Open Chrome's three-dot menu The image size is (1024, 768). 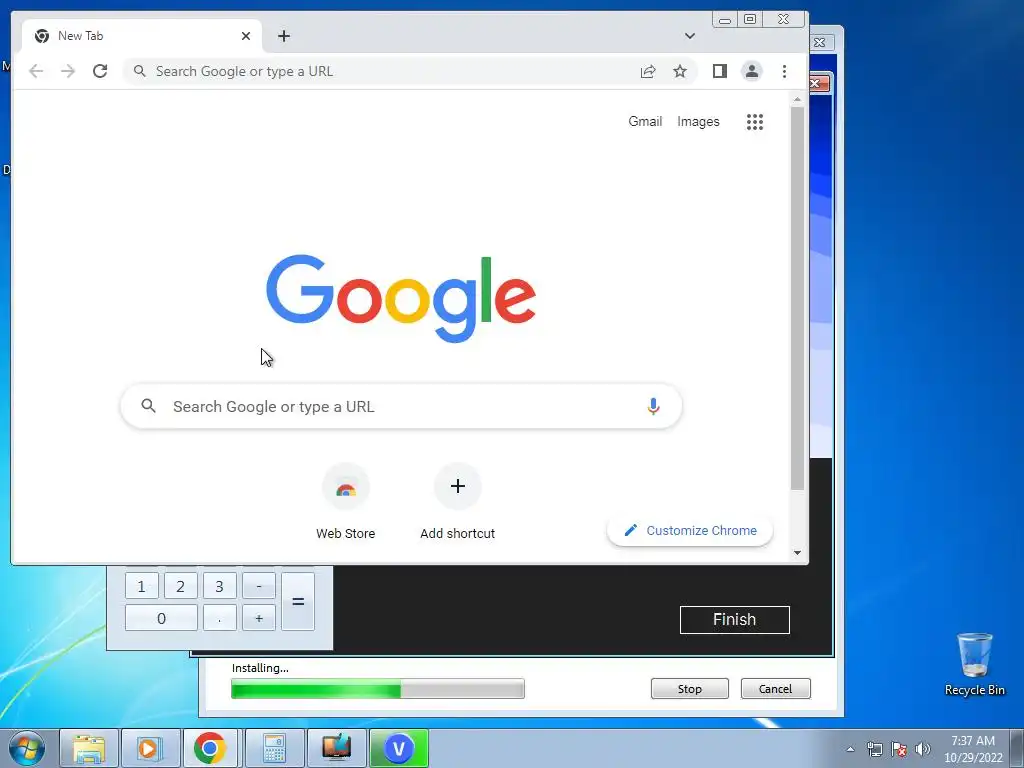[x=784, y=71]
